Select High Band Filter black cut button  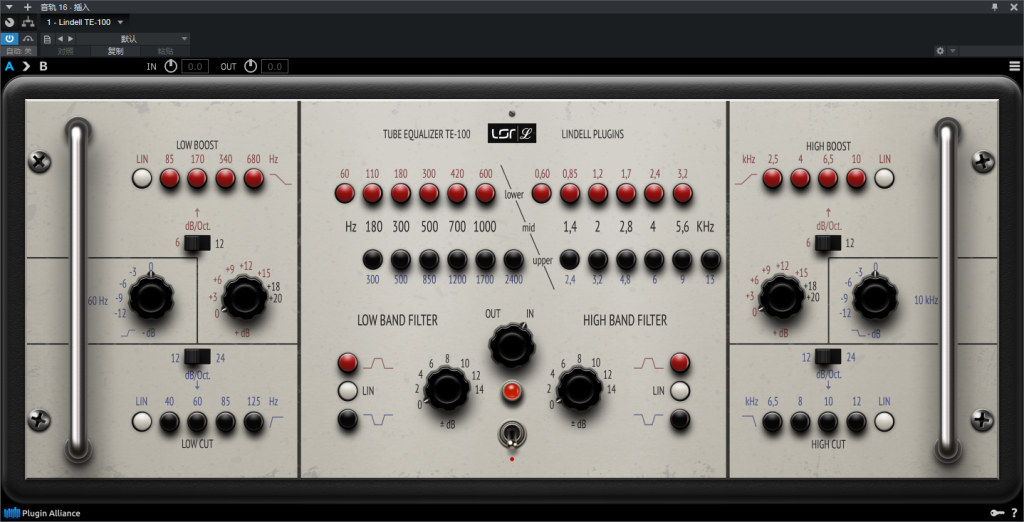680,419
